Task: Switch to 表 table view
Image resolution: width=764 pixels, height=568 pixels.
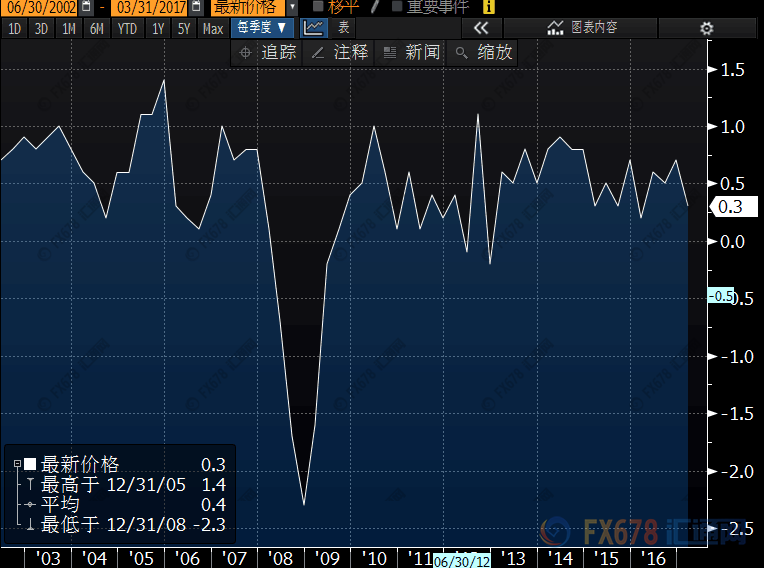Action: coord(344,28)
